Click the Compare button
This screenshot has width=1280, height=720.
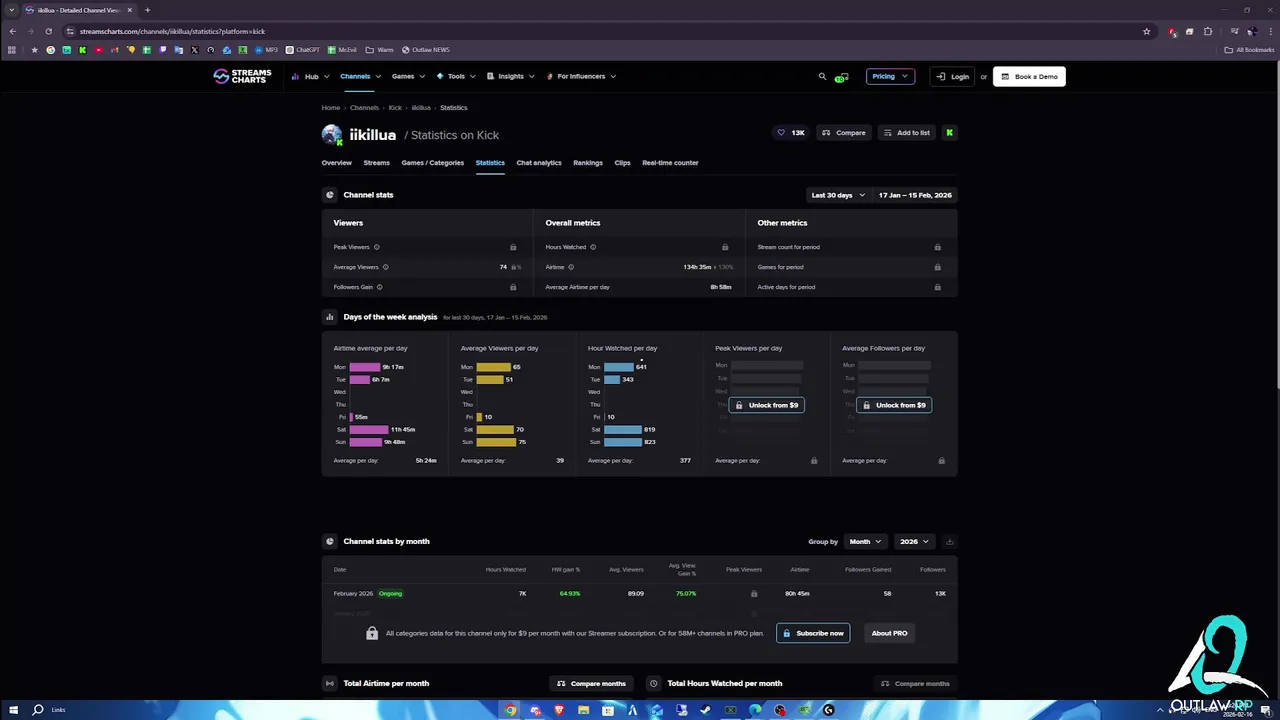[x=844, y=132]
